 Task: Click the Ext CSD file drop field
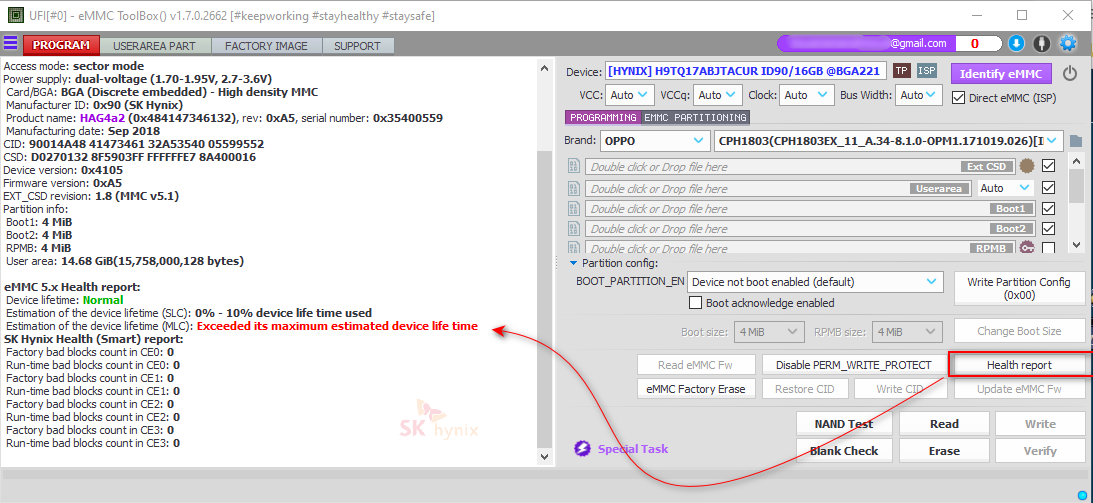tap(800, 167)
